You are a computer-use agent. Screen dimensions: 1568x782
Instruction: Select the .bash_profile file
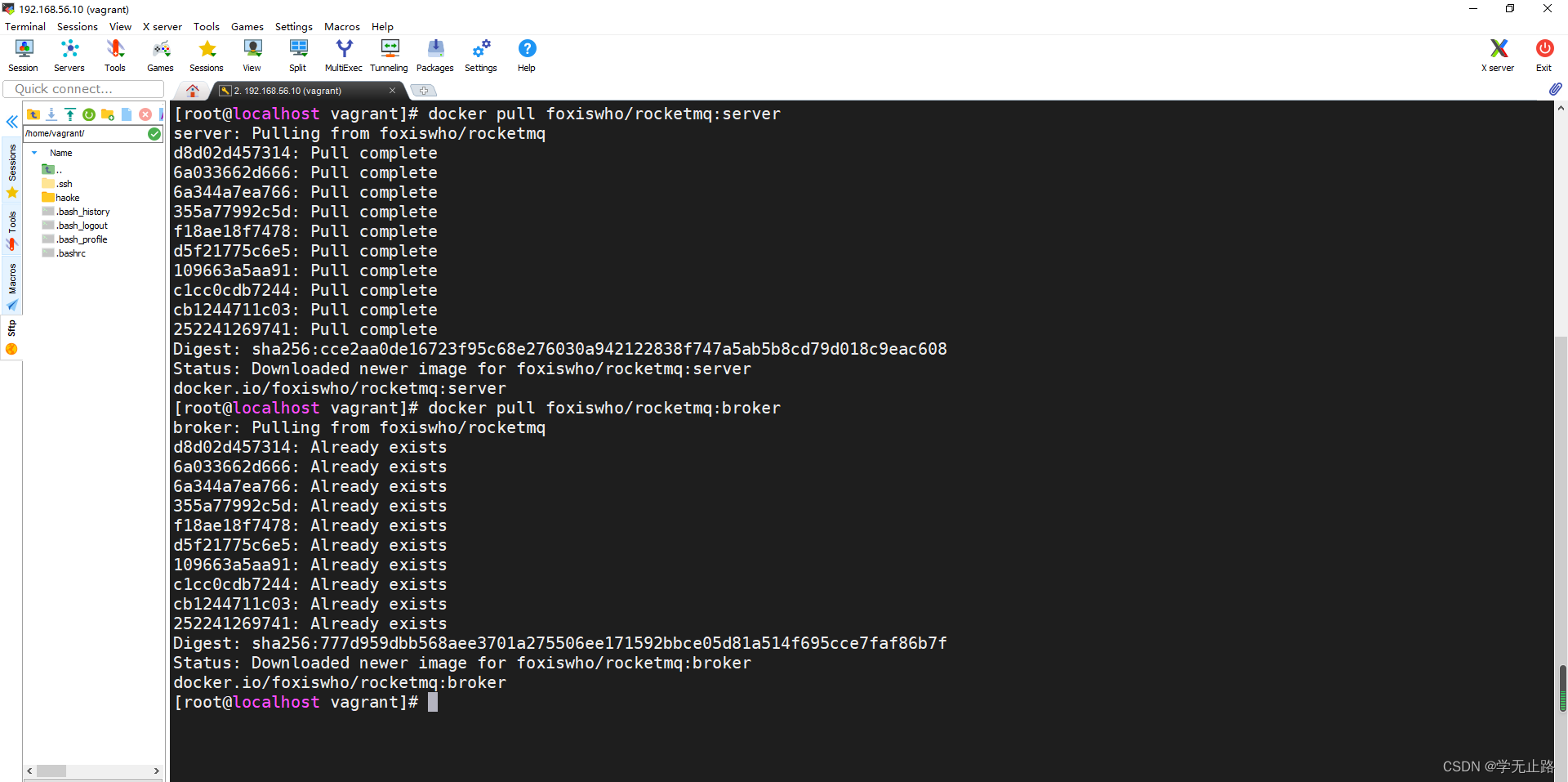[x=75, y=239]
